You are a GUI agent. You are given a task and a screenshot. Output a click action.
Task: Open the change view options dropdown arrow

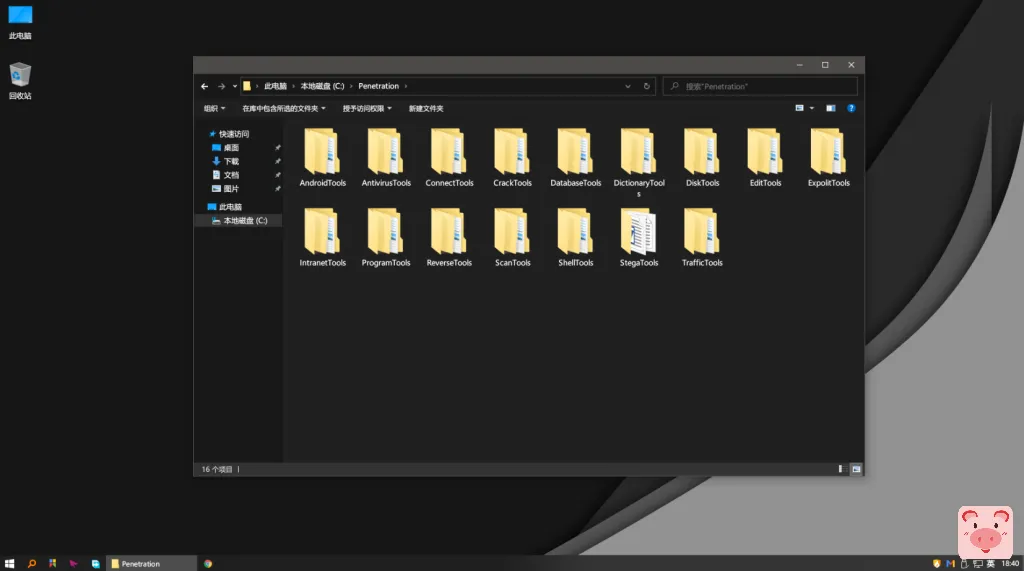(x=811, y=108)
